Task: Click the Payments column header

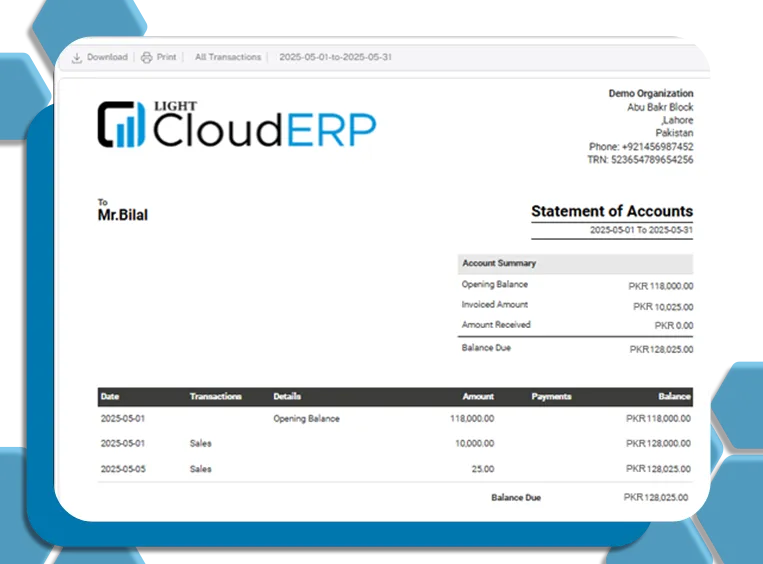Action: pyautogui.click(x=551, y=397)
